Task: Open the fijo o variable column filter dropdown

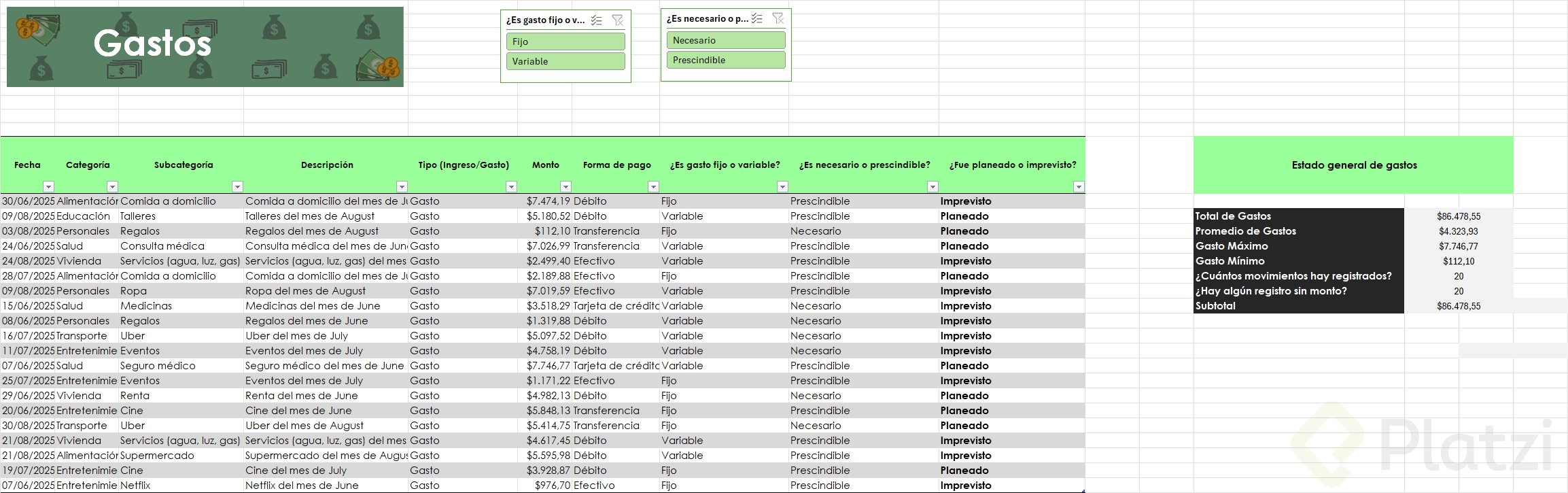Action: pyautogui.click(x=782, y=186)
